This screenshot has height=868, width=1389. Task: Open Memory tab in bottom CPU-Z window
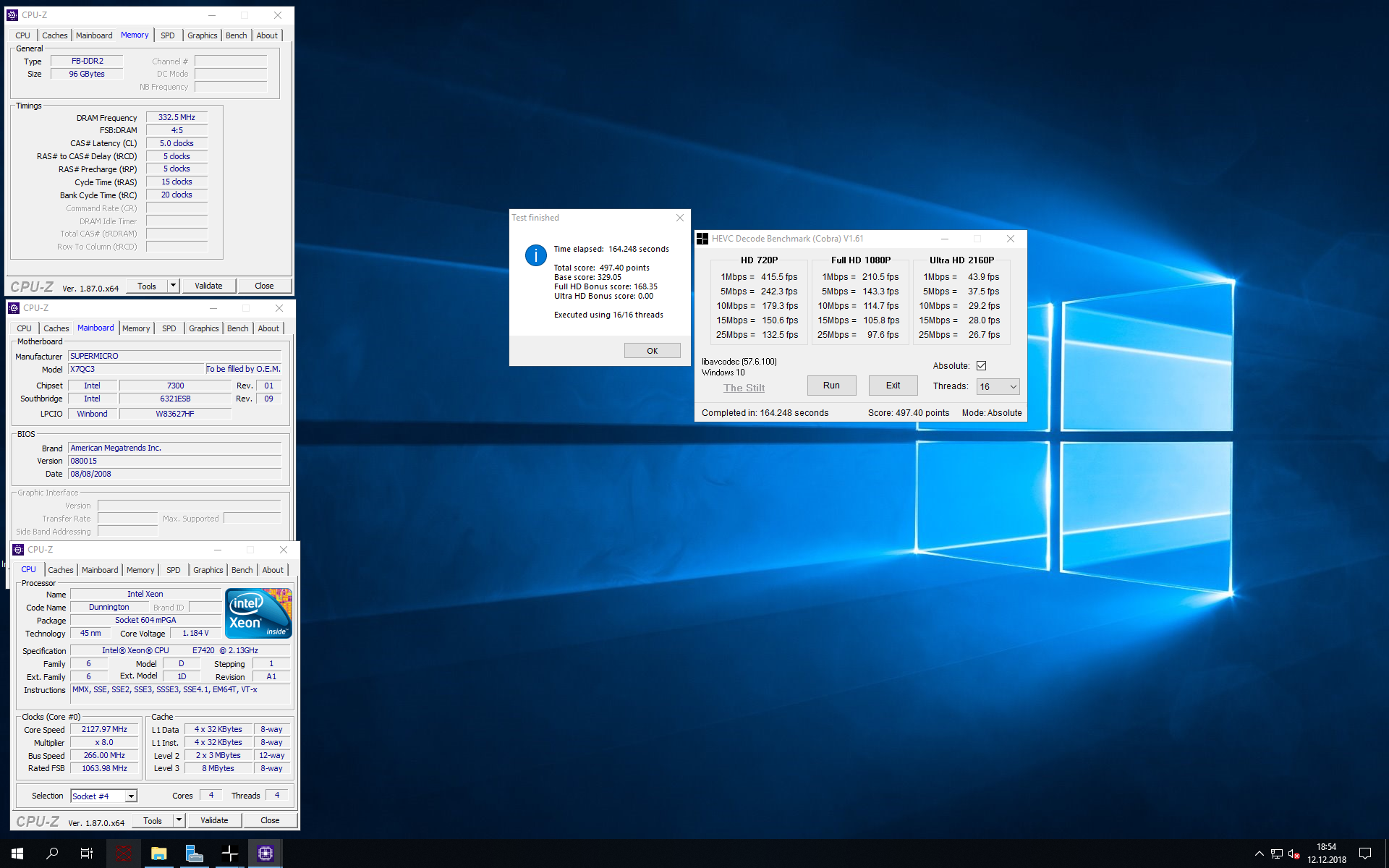point(140,570)
